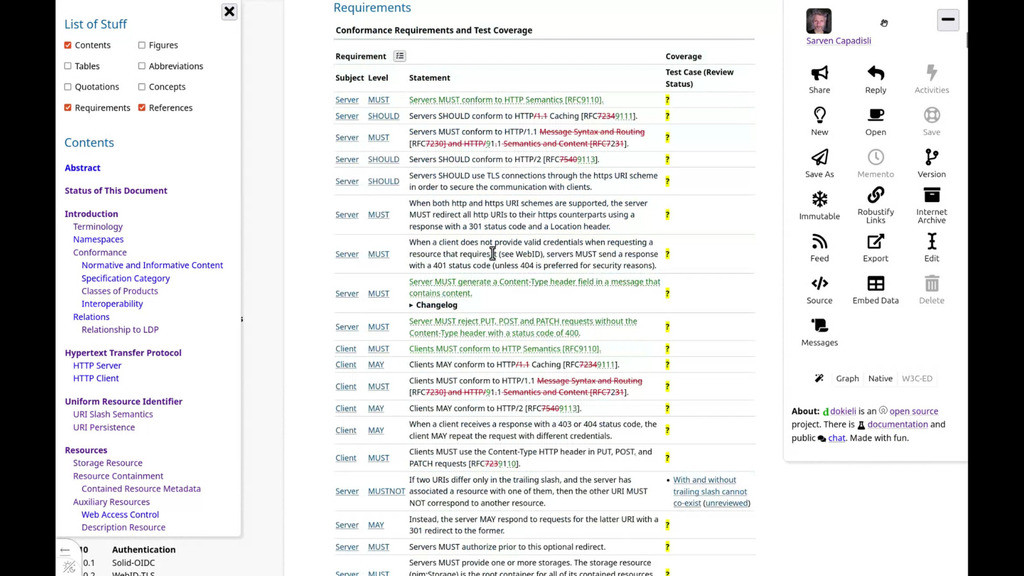This screenshot has width=1024, height=576.
Task: Open the Activities lightning icon
Action: [931, 72]
